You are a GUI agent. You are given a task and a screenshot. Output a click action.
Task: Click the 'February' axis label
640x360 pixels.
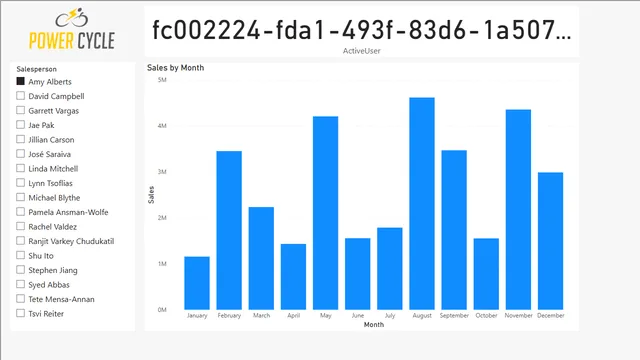[x=229, y=316]
